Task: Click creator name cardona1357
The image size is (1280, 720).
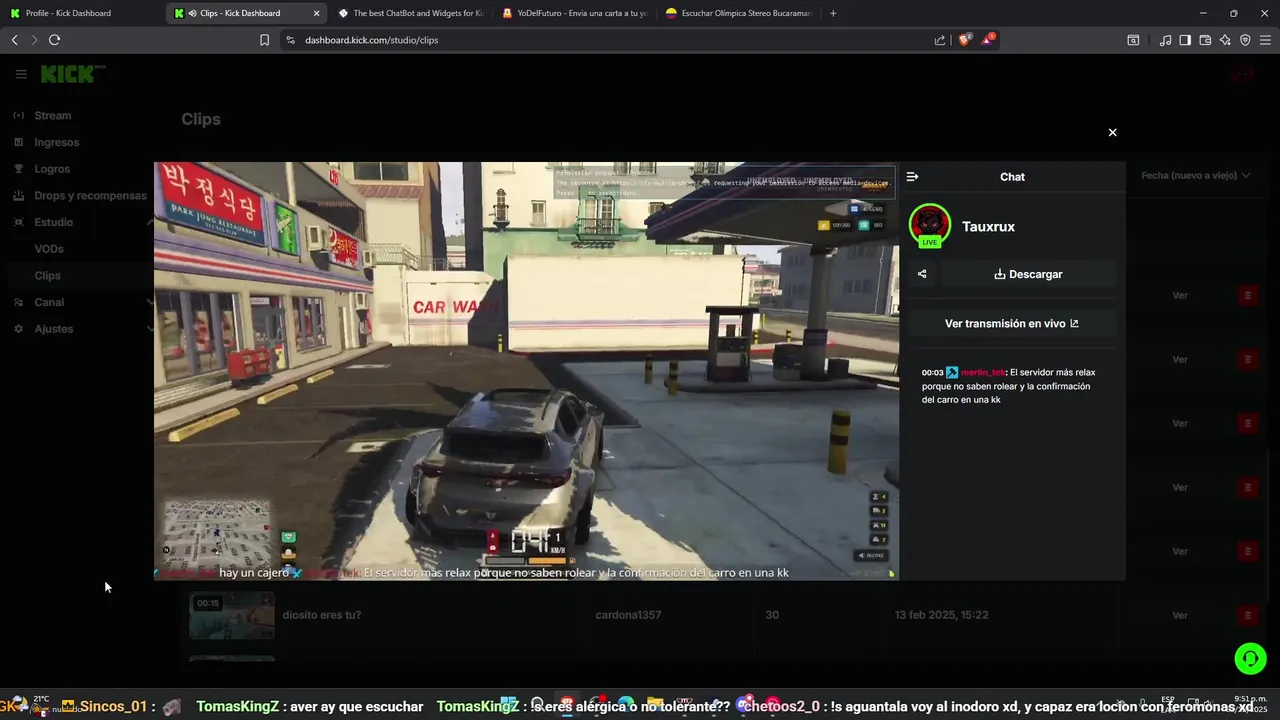Action: 628,615
